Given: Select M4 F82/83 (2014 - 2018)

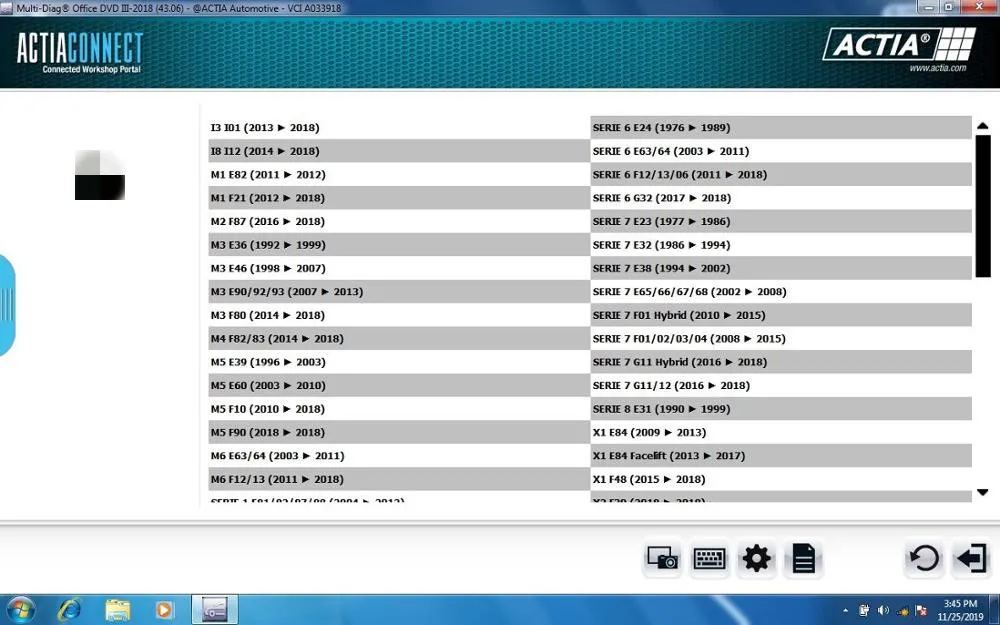Looking at the screenshot, I should point(399,339).
